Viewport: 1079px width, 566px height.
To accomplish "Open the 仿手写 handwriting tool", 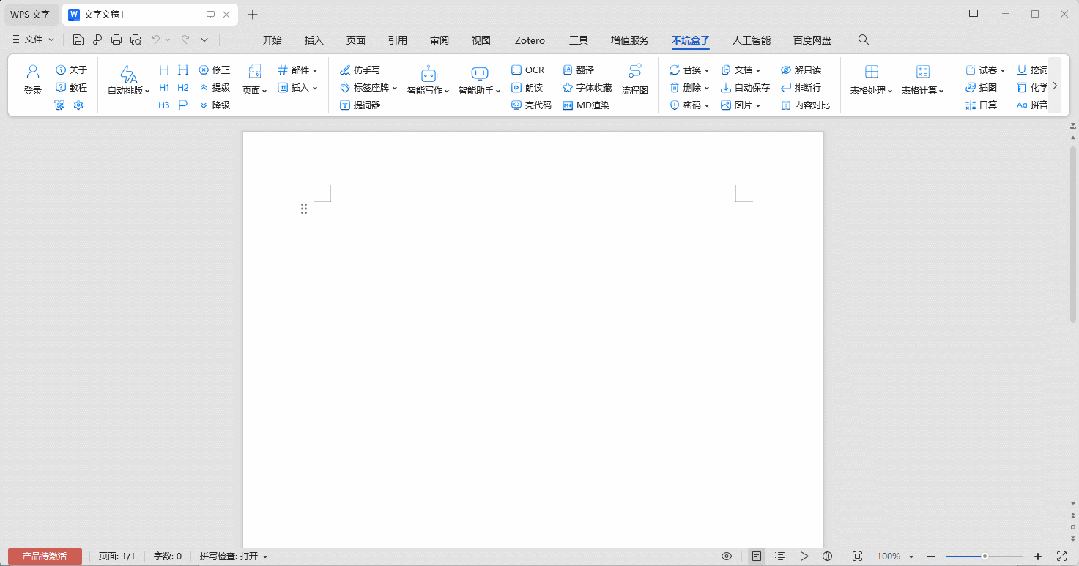I will click(x=360, y=70).
